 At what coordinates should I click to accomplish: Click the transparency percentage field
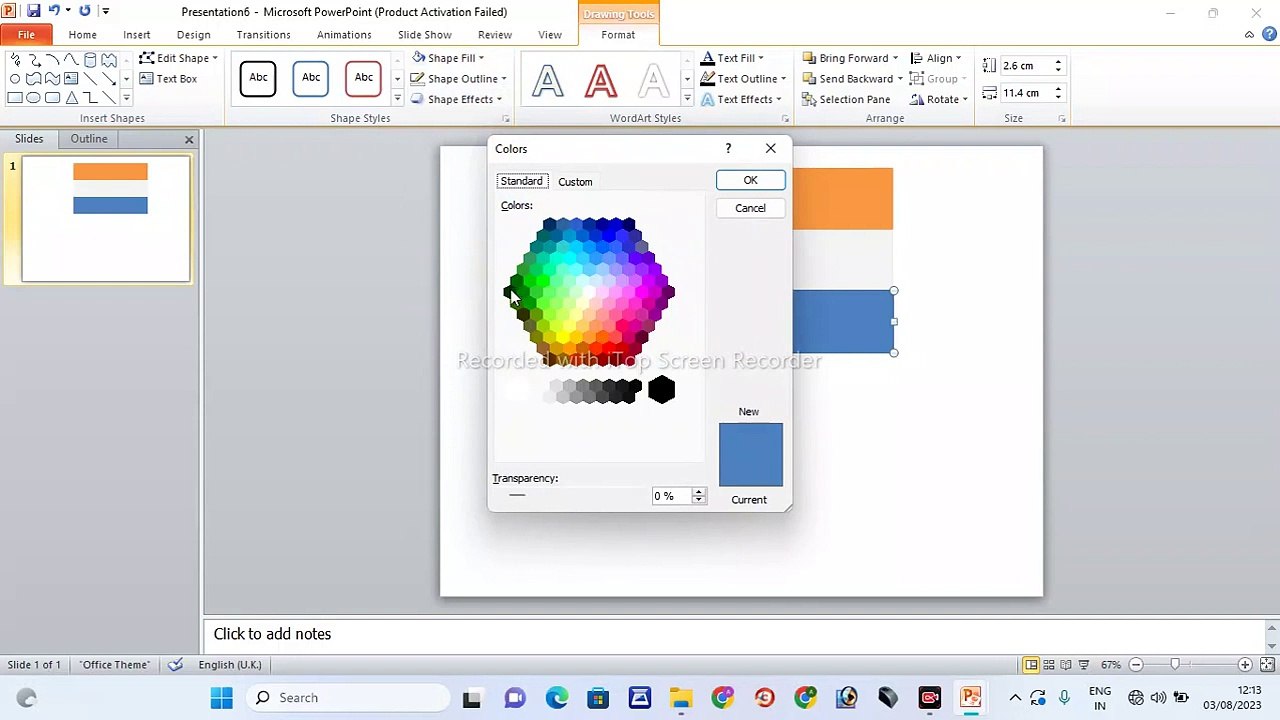coord(670,496)
